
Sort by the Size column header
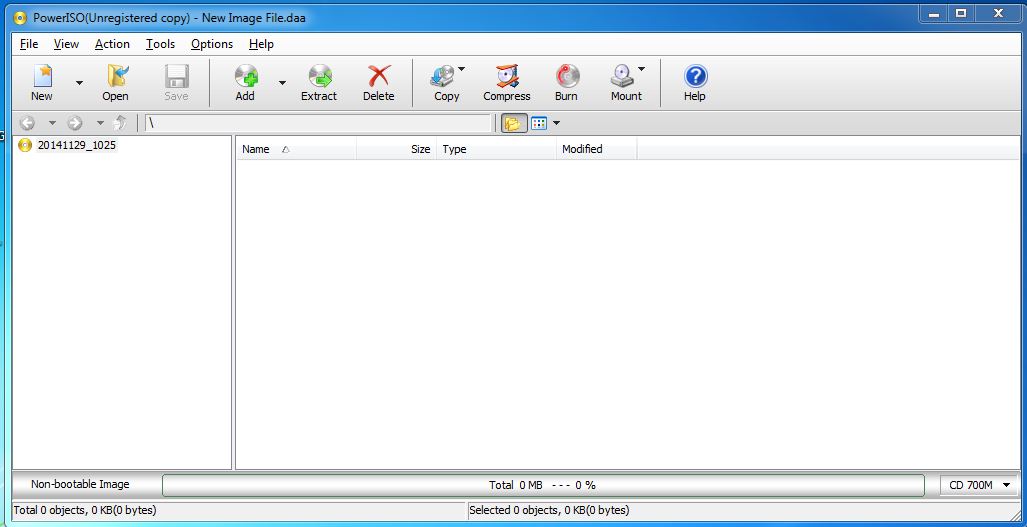pos(396,149)
